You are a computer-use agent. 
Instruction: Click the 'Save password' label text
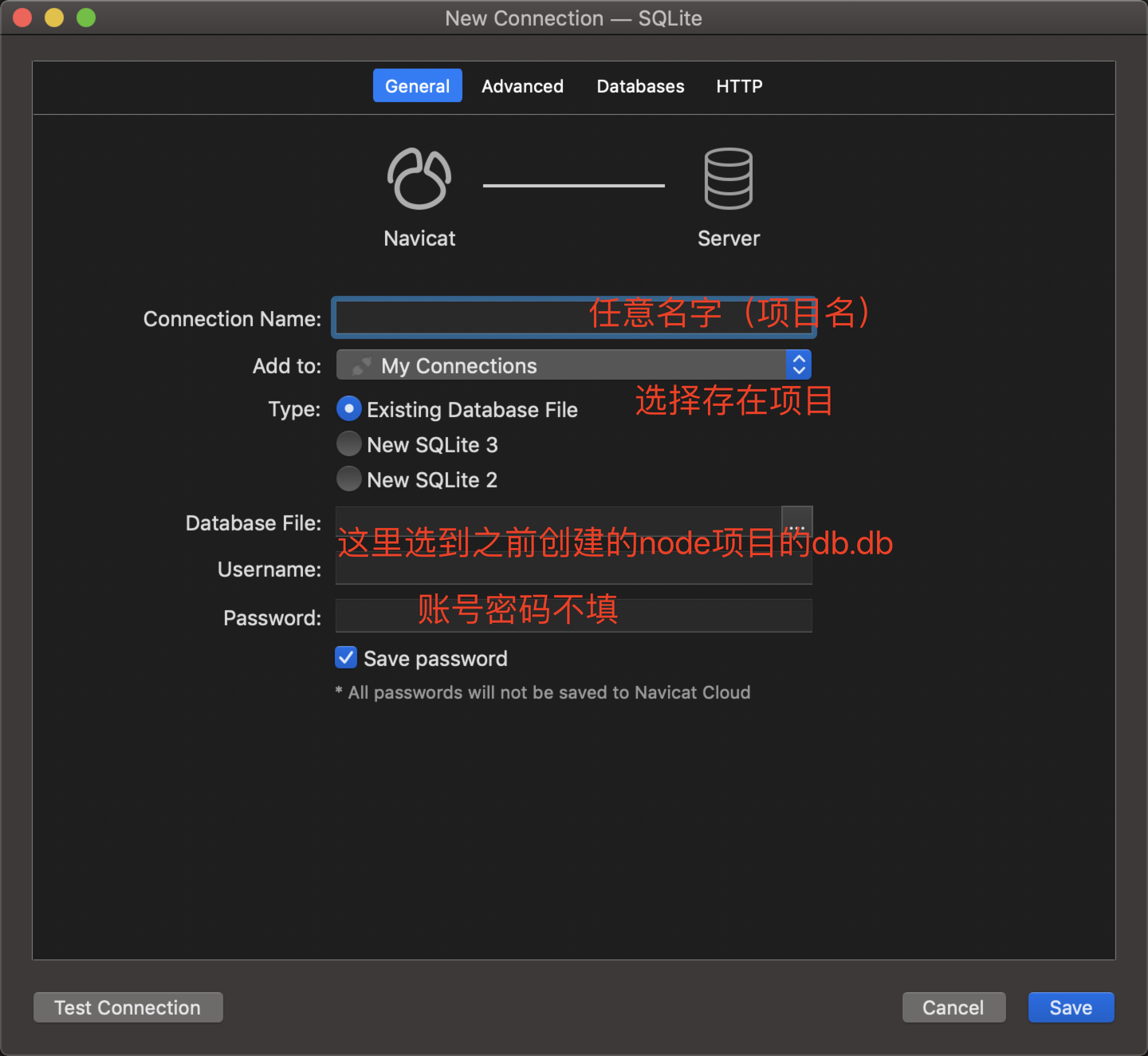point(435,659)
